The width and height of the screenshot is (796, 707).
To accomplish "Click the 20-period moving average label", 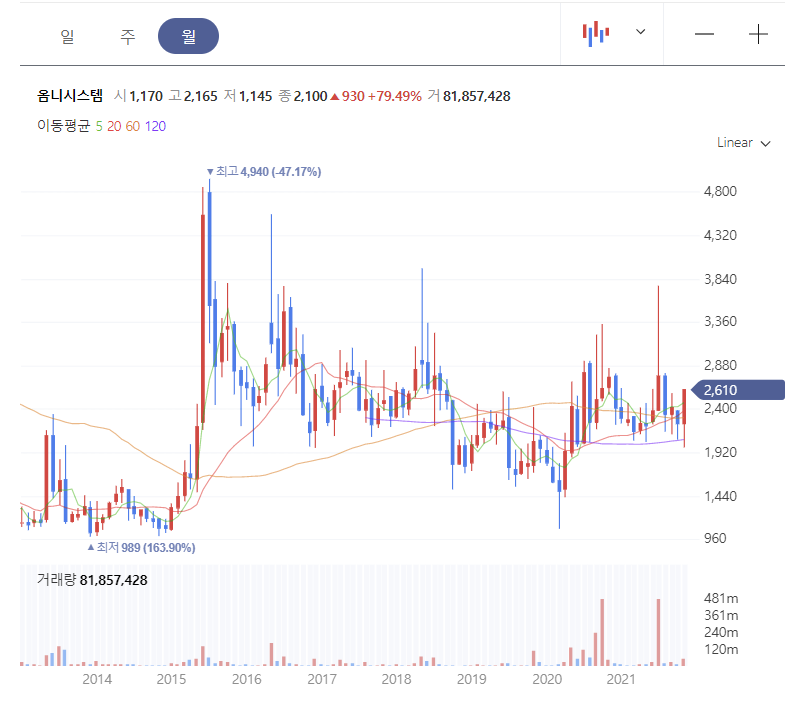I will point(114,126).
